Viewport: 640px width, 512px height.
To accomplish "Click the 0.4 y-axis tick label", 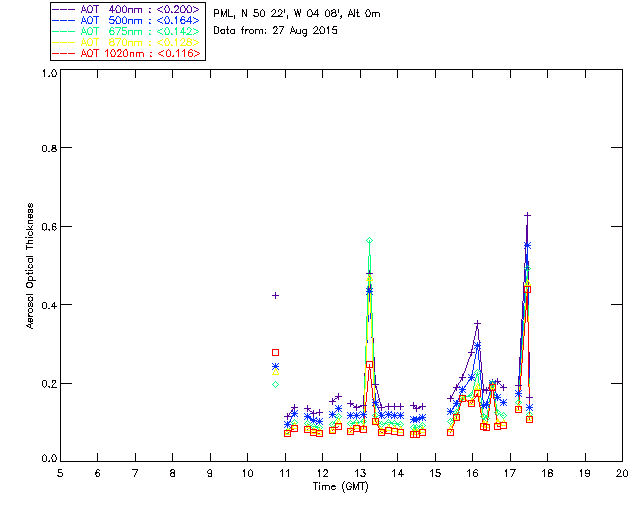I will [x=49, y=305].
